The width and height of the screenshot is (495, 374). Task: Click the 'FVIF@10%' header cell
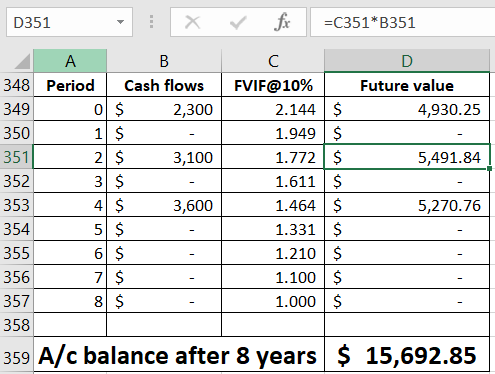coord(273,85)
